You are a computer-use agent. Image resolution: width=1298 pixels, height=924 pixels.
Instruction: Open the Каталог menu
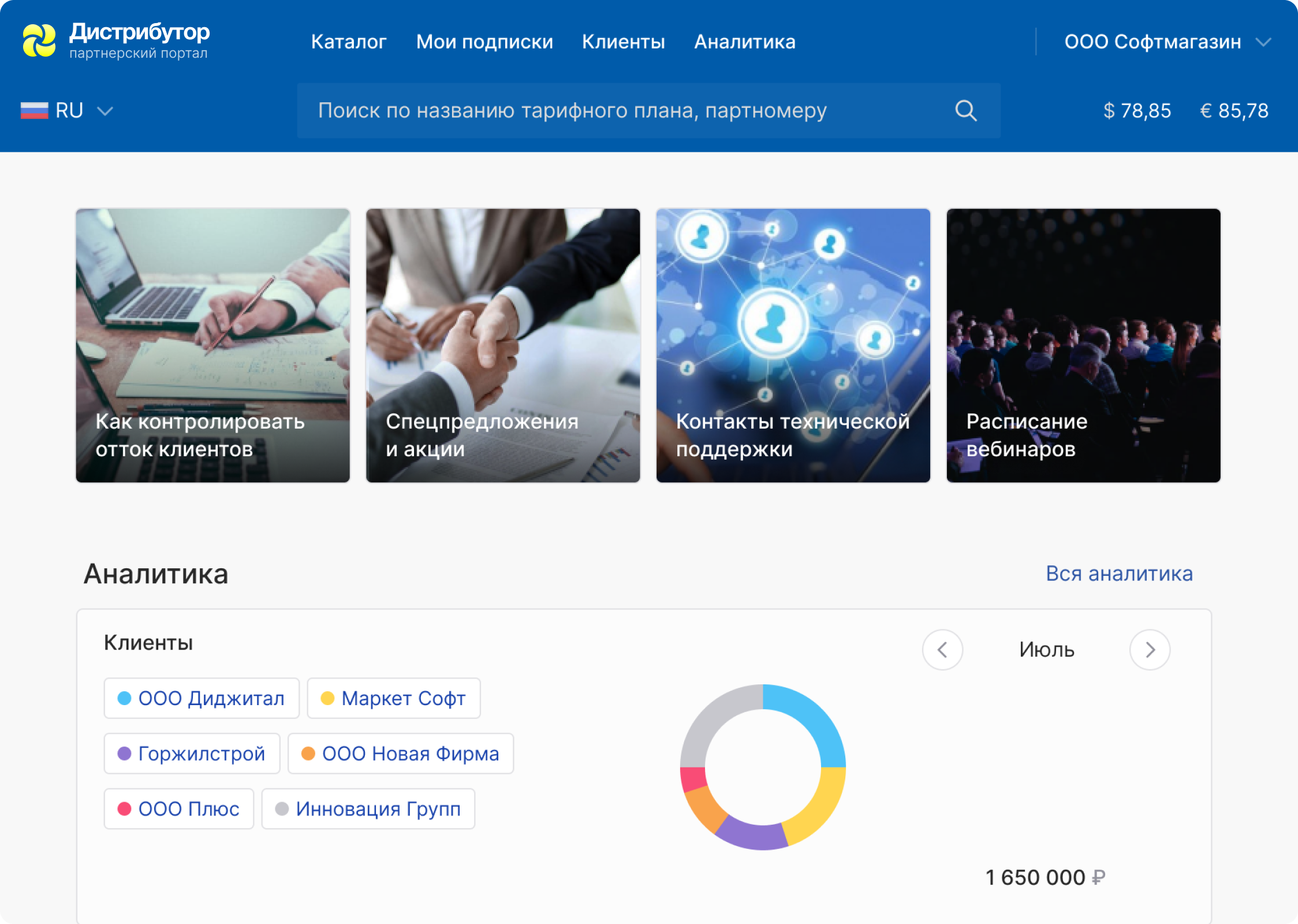tap(349, 42)
